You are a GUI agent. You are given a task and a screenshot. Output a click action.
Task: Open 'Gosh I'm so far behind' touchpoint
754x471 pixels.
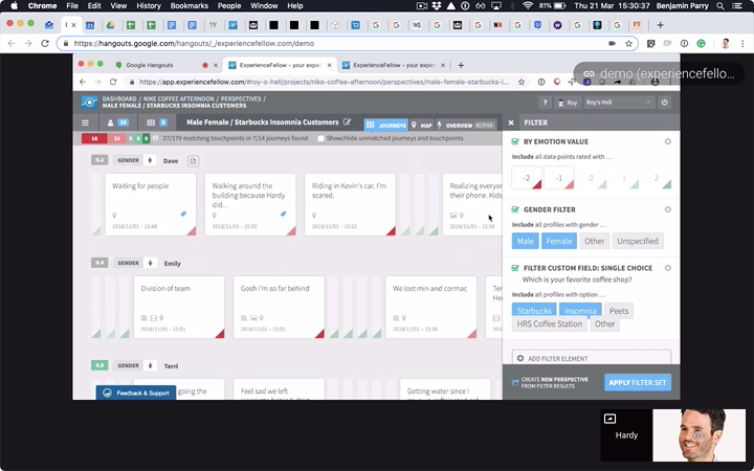[279, 307]
